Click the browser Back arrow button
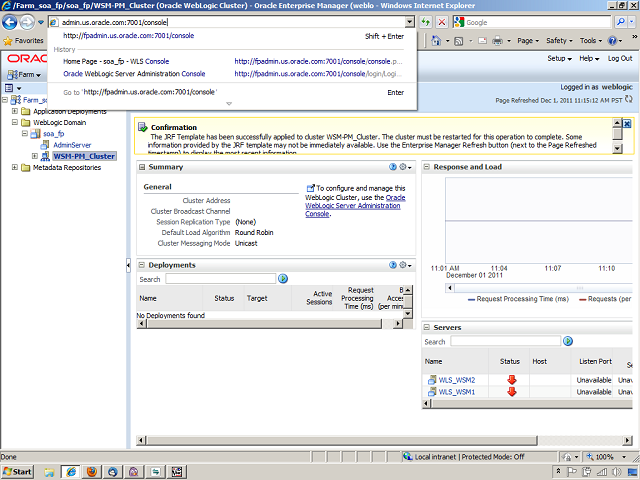Viewport: 640px width, 480px height. pyautogui.click(x=13, y=21)
